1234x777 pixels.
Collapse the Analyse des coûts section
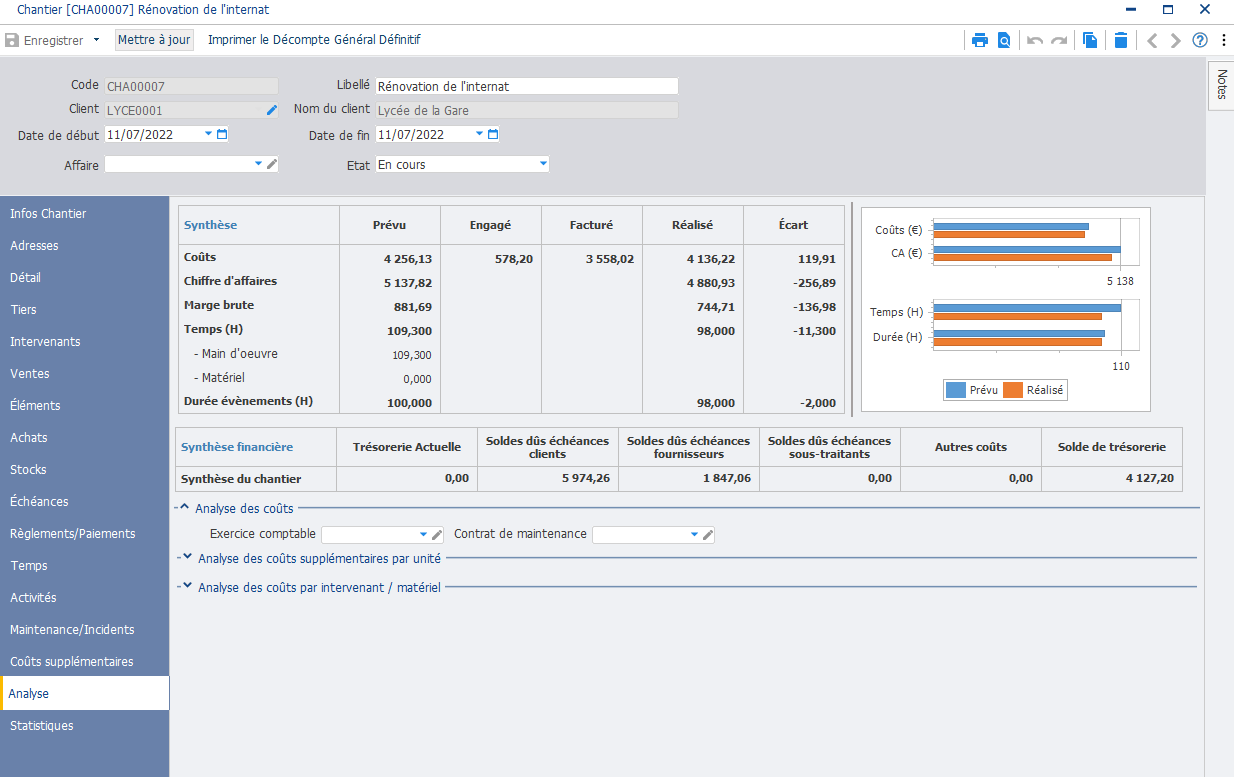185,508
